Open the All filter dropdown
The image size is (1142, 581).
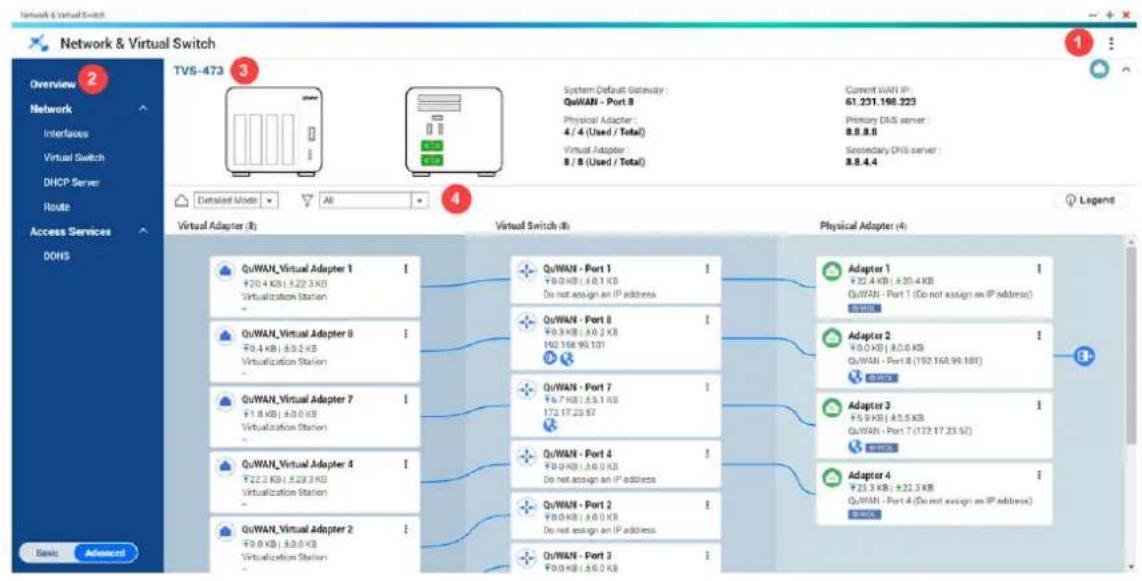click(373, 199)
